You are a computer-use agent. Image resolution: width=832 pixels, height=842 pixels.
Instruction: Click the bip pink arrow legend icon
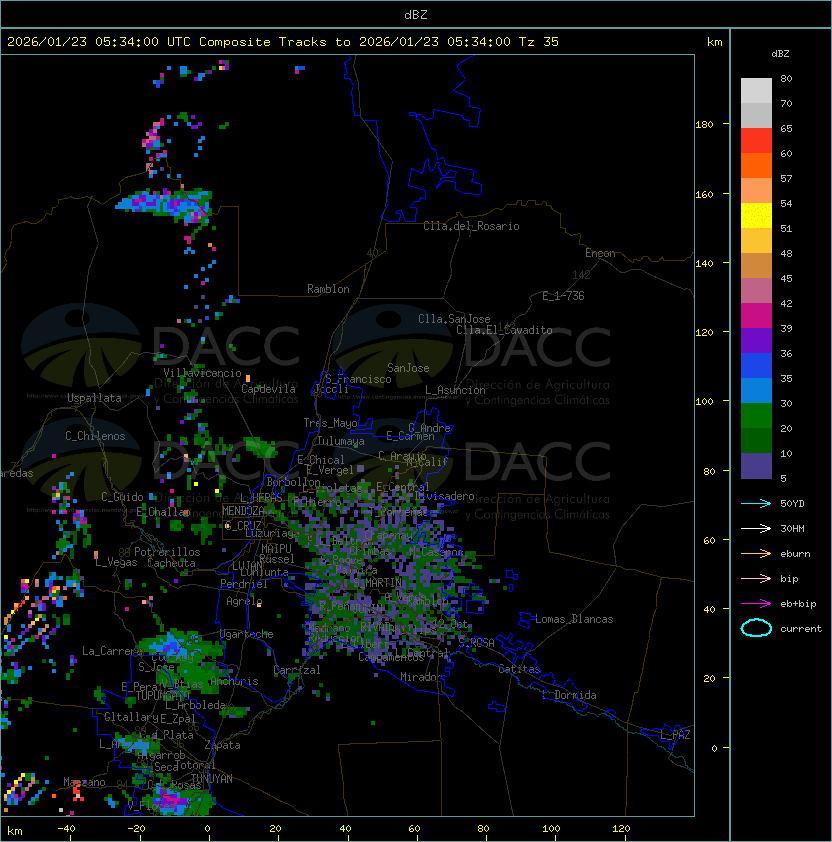[x=756, y=578]
